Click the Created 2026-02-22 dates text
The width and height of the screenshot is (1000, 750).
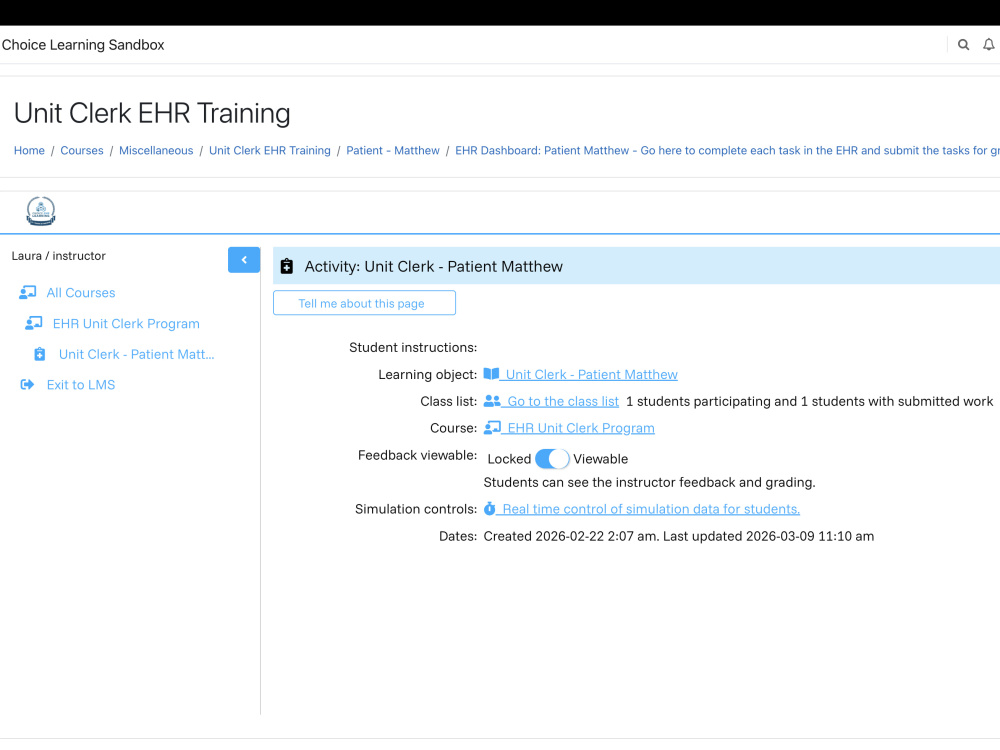679,536
